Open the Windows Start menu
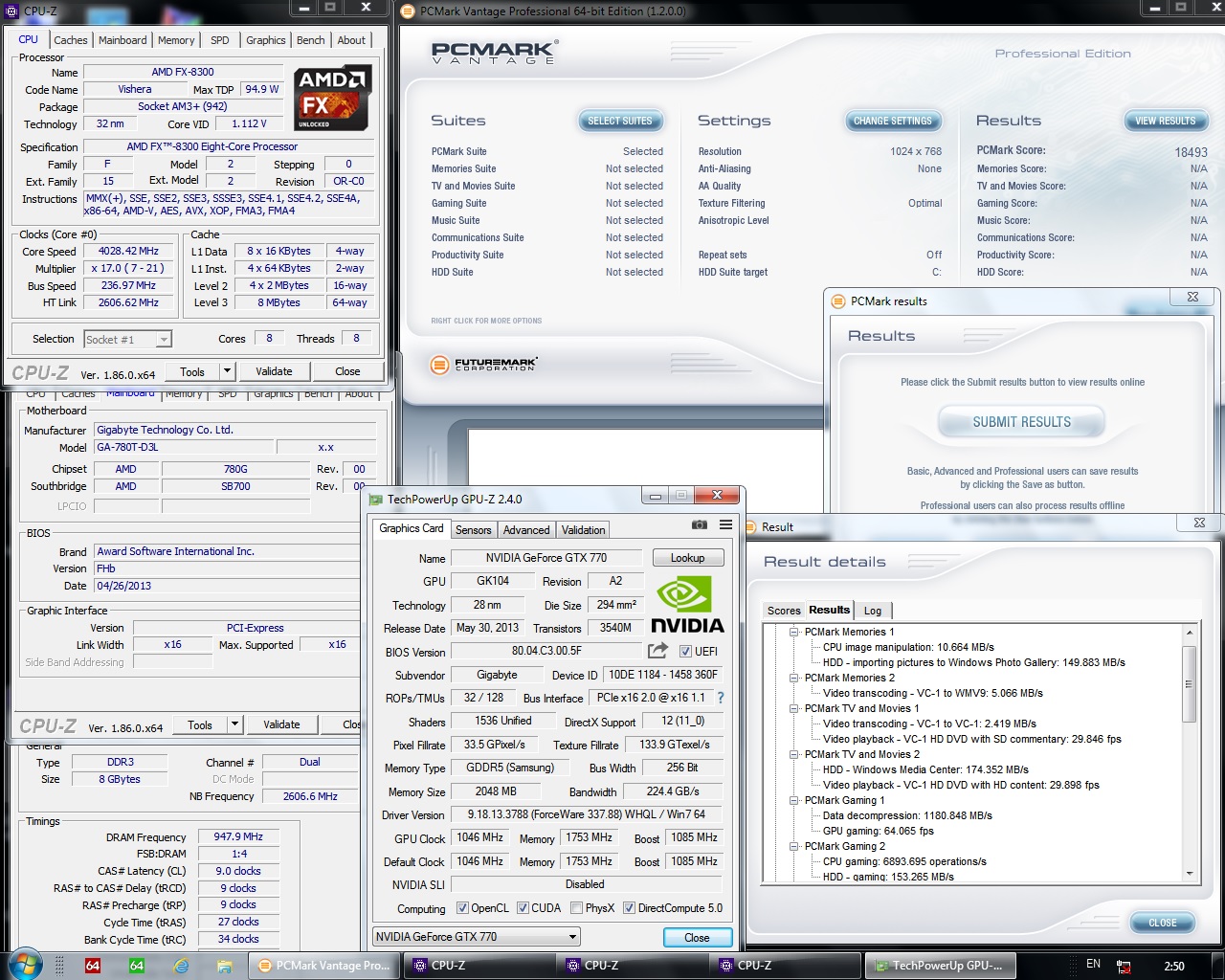Image resolution: width=1225 pixels, height=980 pixels. click(24, 964)
